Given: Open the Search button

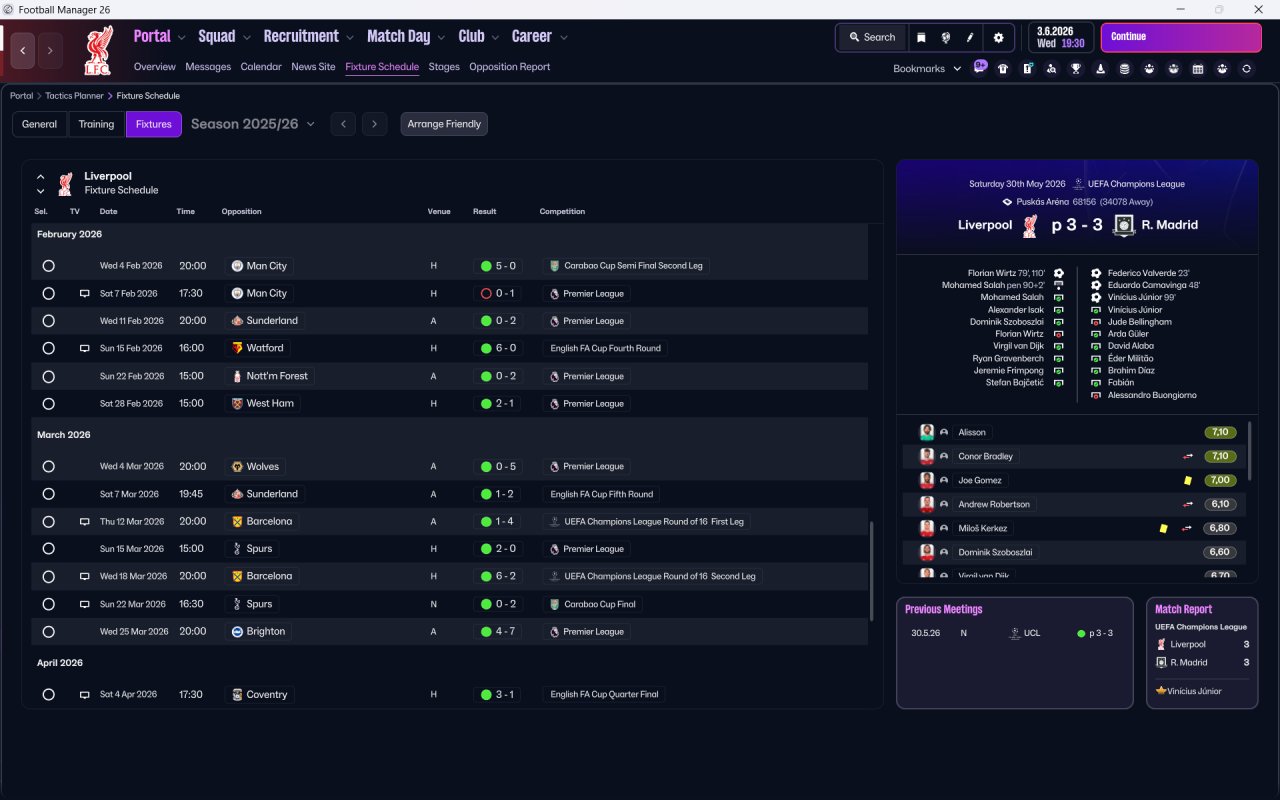Looking at the screenshot, I should pyautogui.click(x=872, y=37).
